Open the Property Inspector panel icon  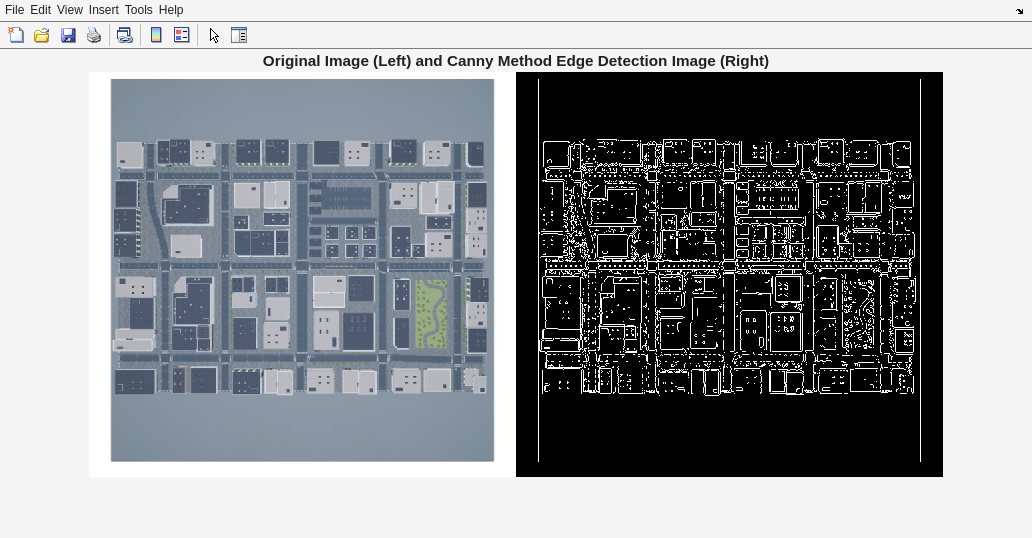click(x=239, y=35)
